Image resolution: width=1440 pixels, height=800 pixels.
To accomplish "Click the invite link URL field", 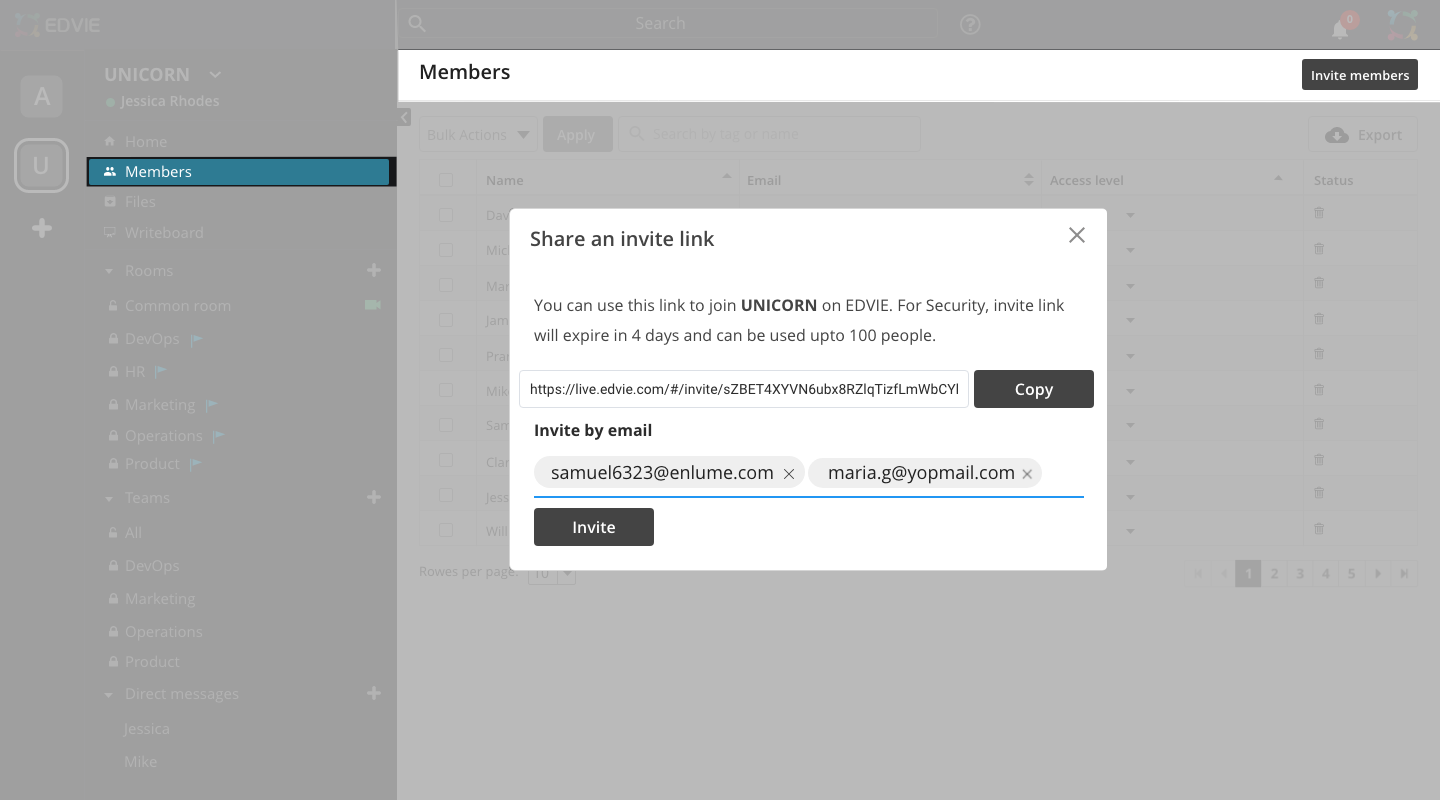I will coord(743,389).
